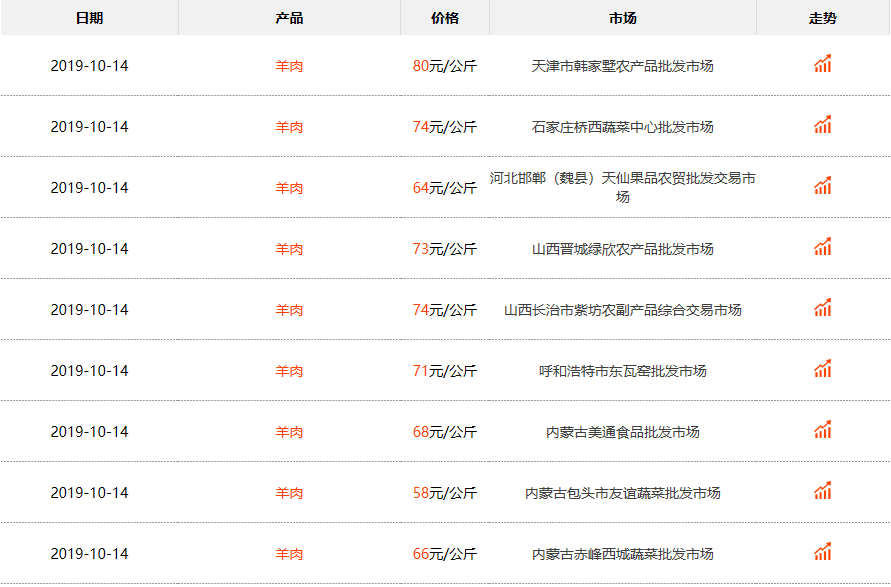
Task: Select market 山西长治市紫坊农副产品综合交易市场
Action: coord(623,310)
